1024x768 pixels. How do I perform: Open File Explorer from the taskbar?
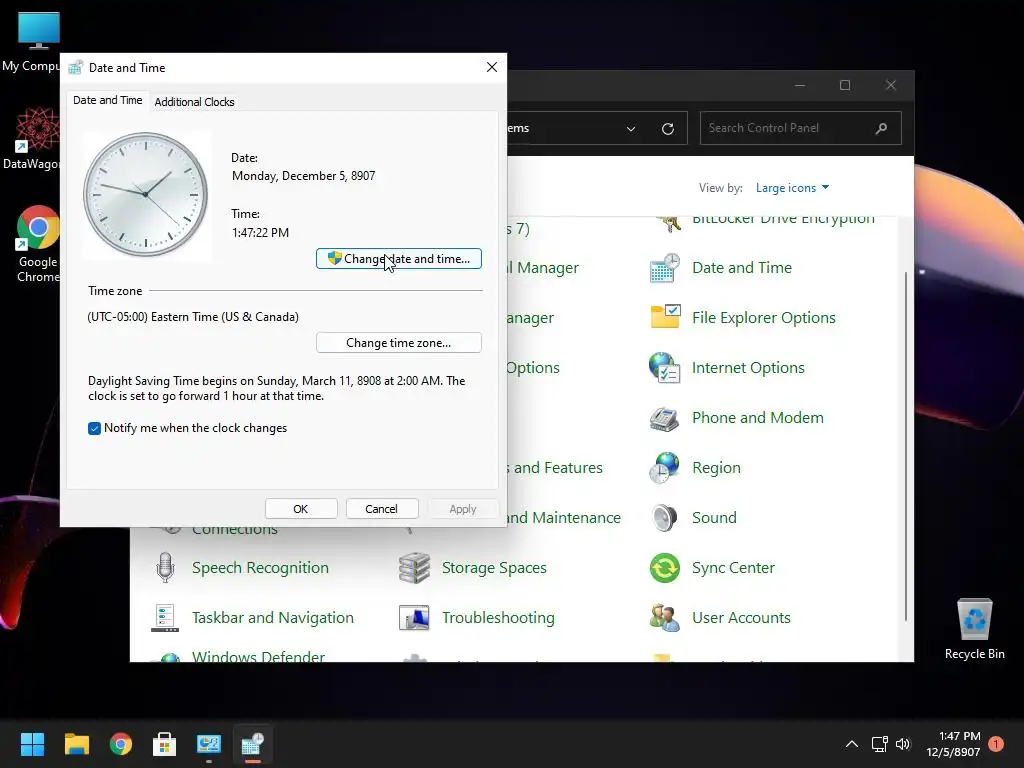point(76,744)
